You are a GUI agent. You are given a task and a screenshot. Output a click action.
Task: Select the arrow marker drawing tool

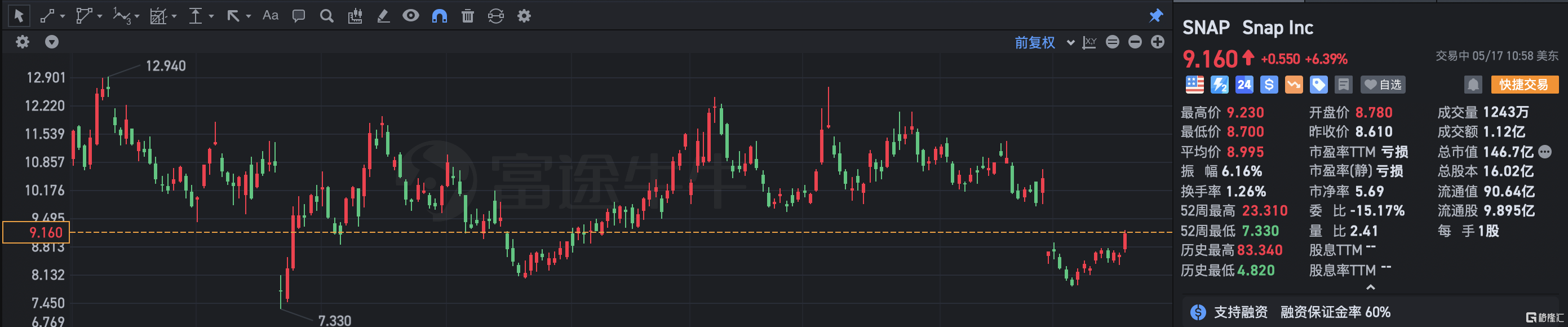[233, 16]
